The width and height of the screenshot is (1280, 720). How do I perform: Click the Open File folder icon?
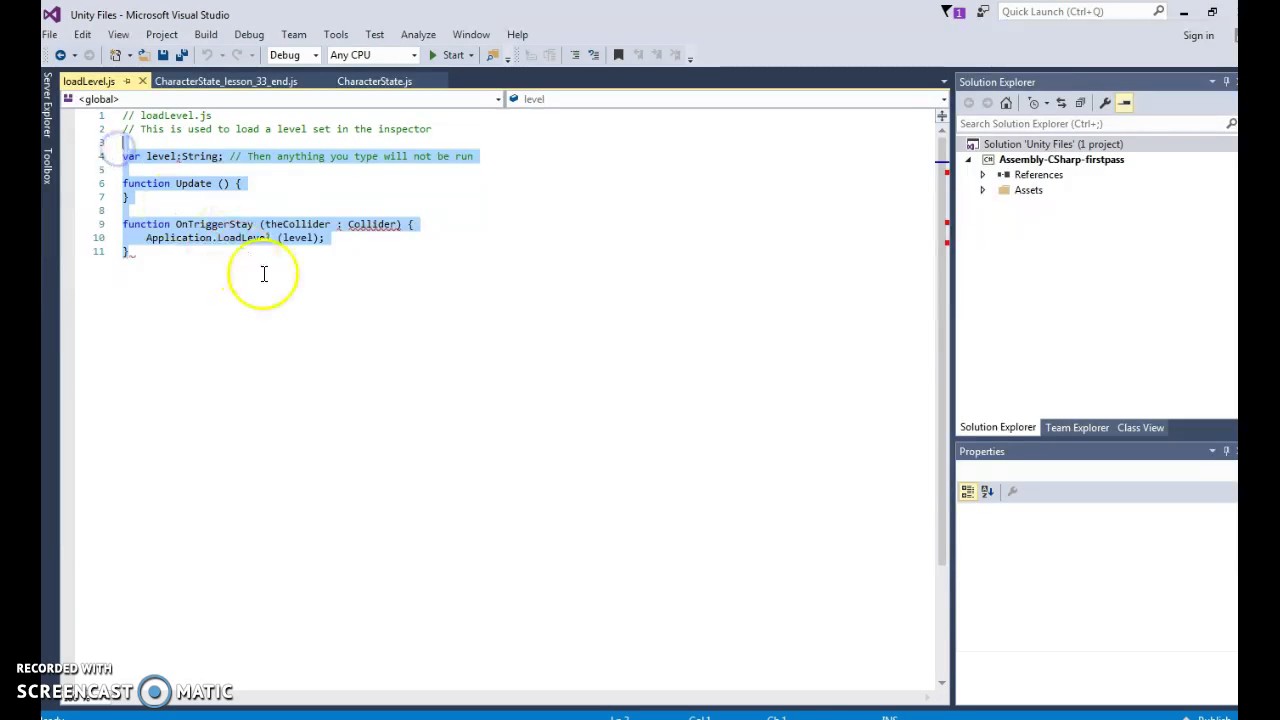[x=145, y=55]
